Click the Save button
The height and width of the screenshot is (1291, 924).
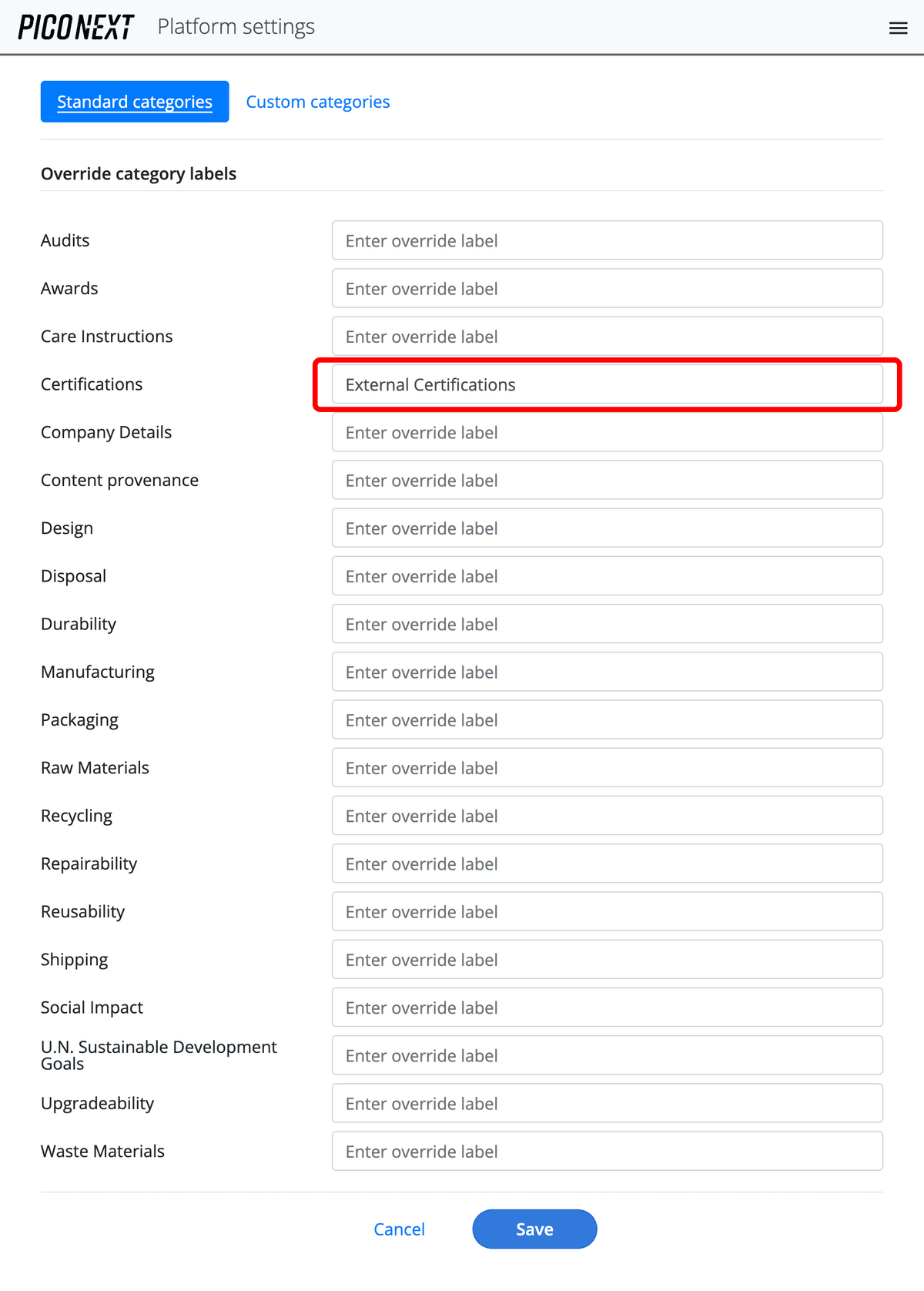tap(534, 1229)
